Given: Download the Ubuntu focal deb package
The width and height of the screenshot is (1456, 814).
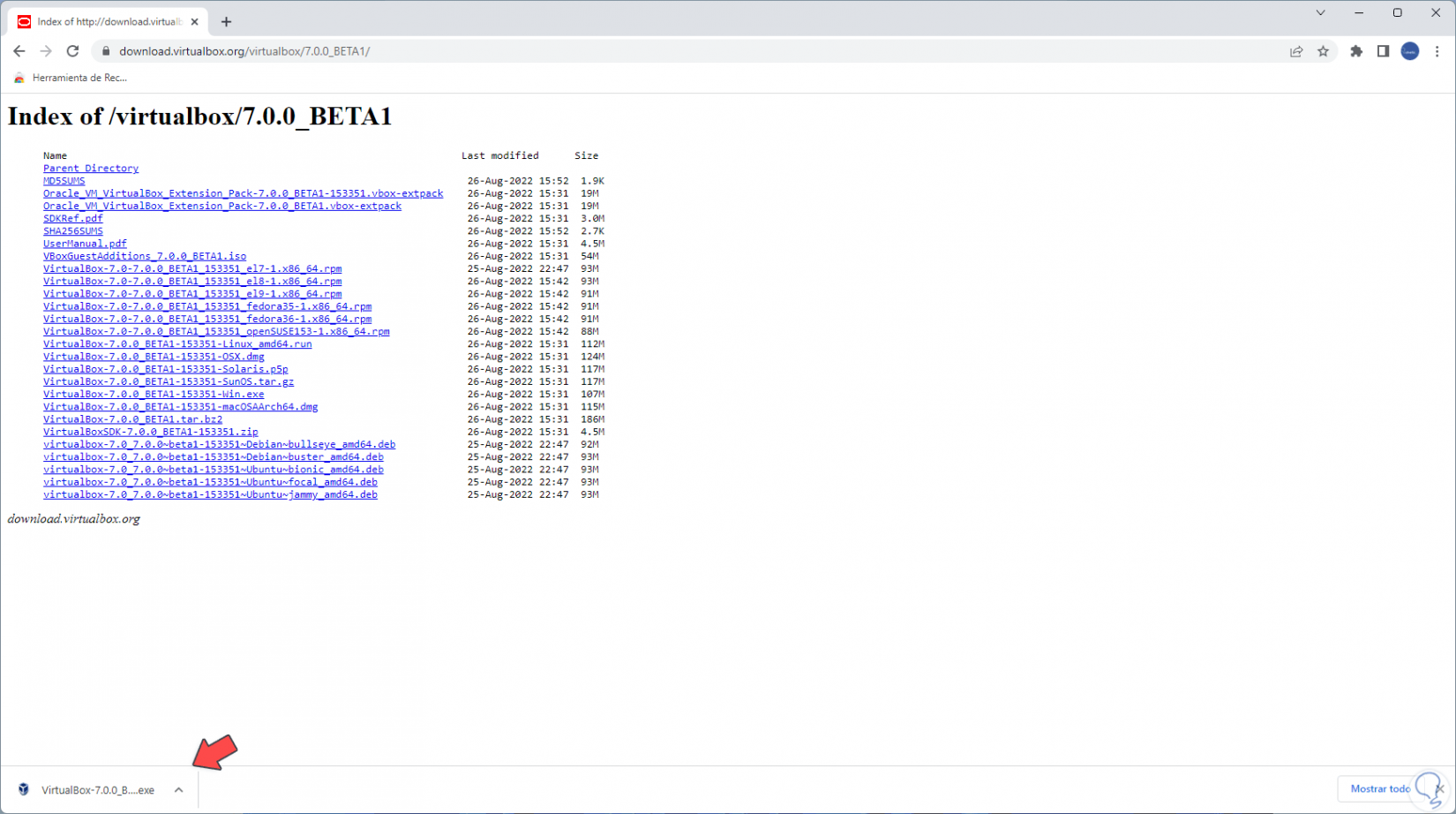Looking at the screenshot, I should tap(210, 483).
